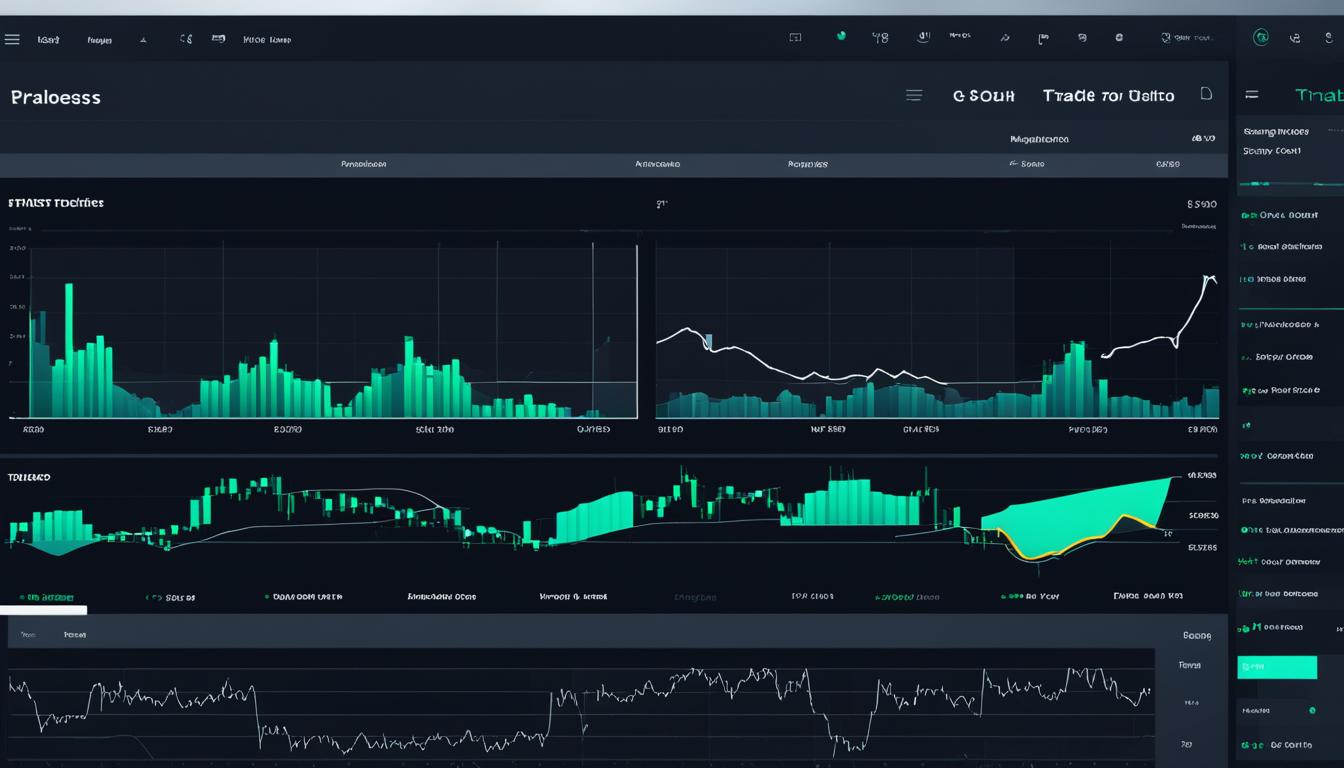Open the hamburger menu in the top-left corner
The image size is (1344, 768).
tap(12, 40)
